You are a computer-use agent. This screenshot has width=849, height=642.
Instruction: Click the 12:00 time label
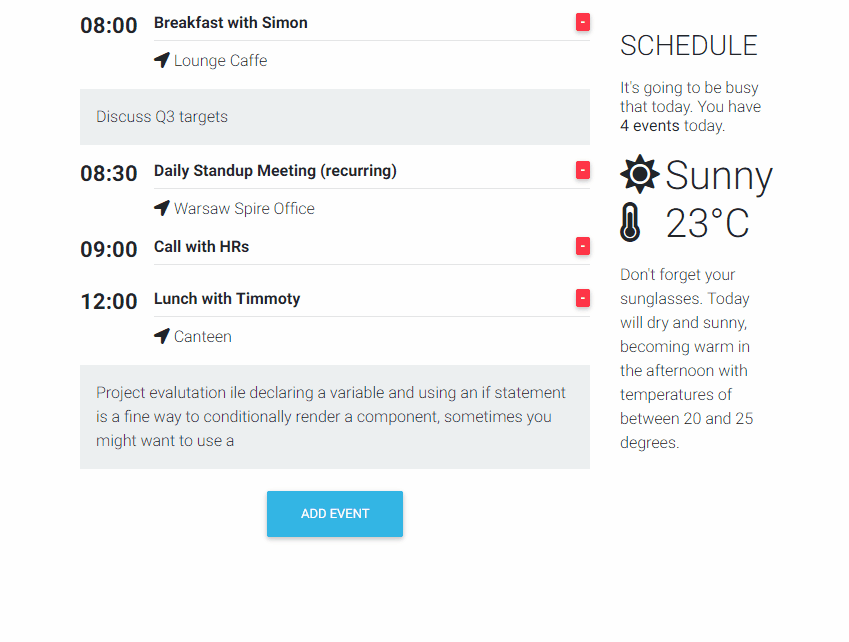(109, 301)
